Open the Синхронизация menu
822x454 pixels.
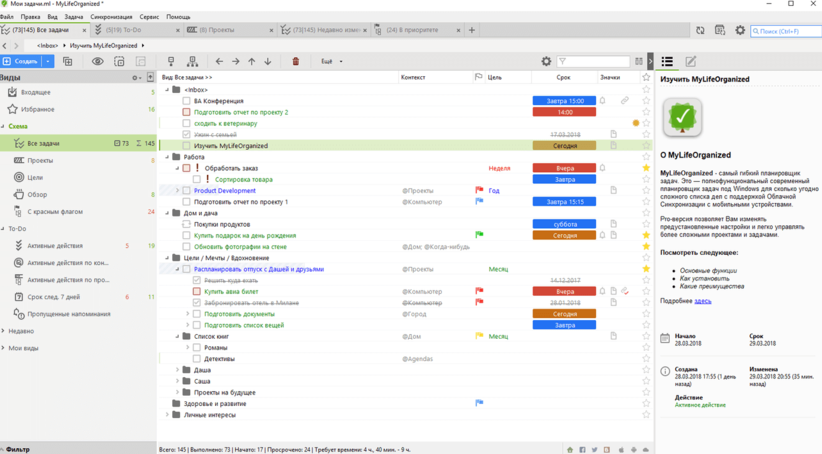click(x=111, y=17)
